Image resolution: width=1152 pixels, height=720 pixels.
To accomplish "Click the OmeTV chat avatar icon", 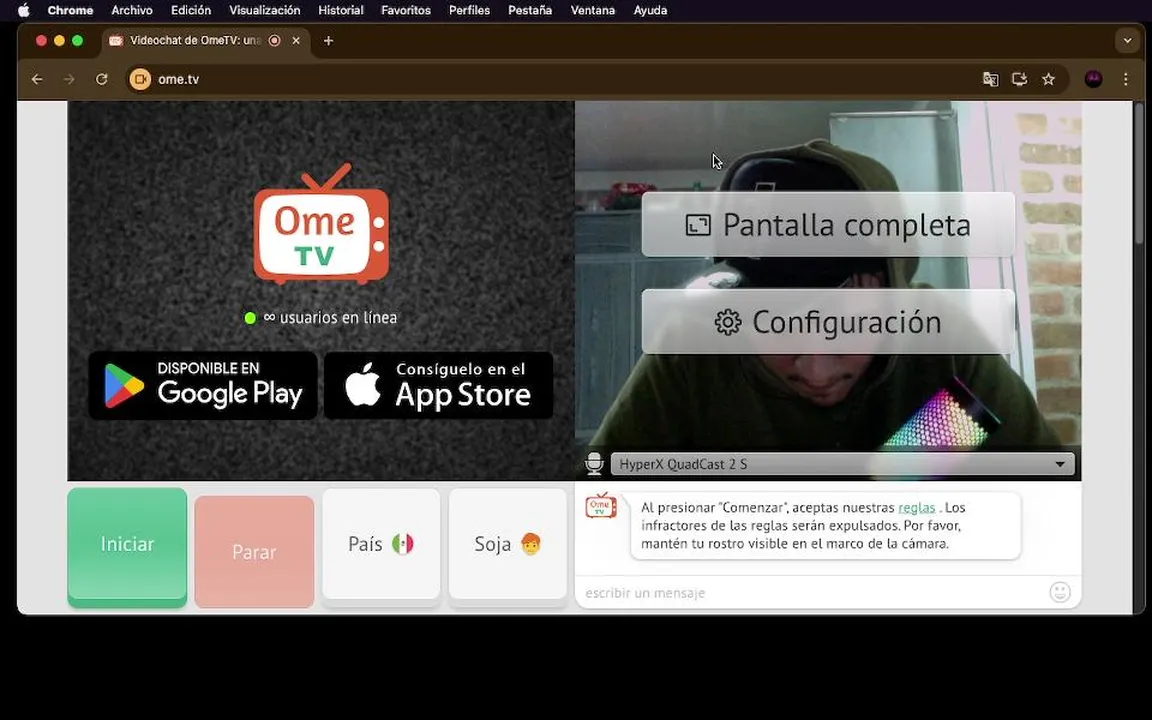I will [x=601, y=505].
